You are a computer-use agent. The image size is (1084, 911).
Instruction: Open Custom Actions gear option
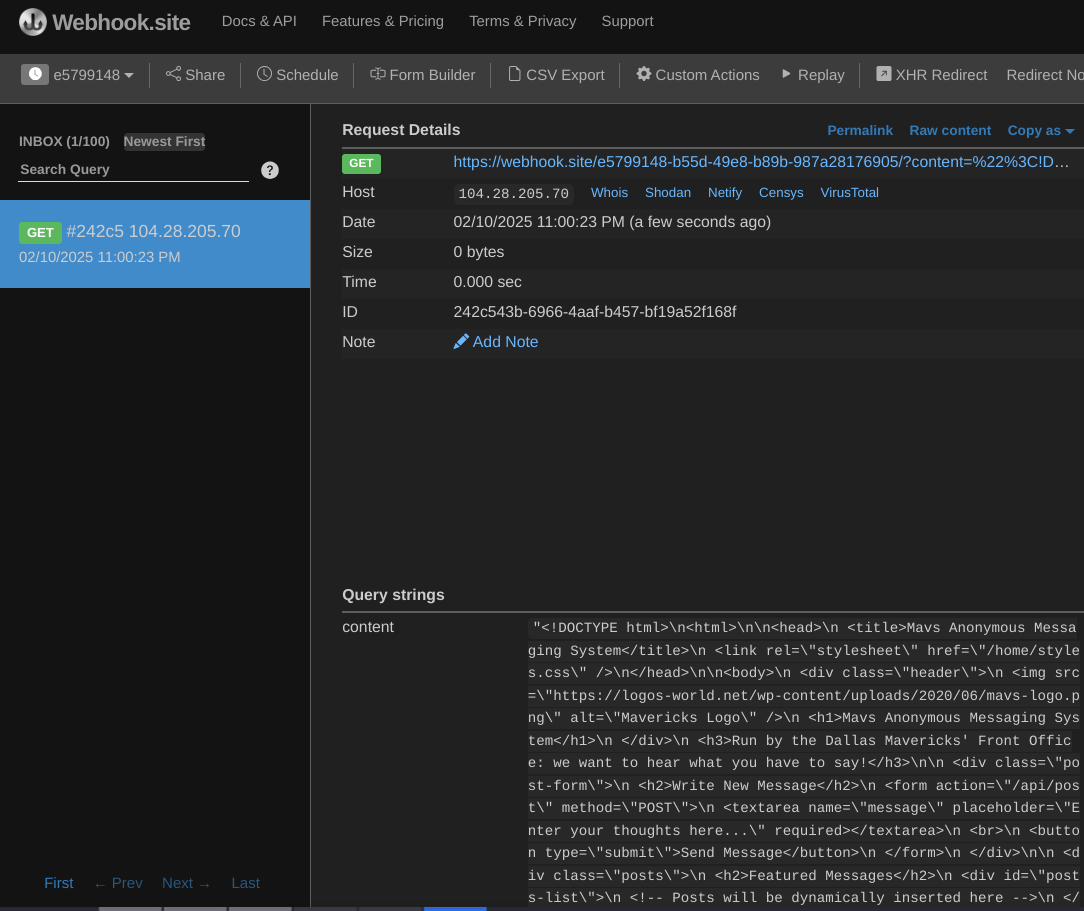point(698,75)
